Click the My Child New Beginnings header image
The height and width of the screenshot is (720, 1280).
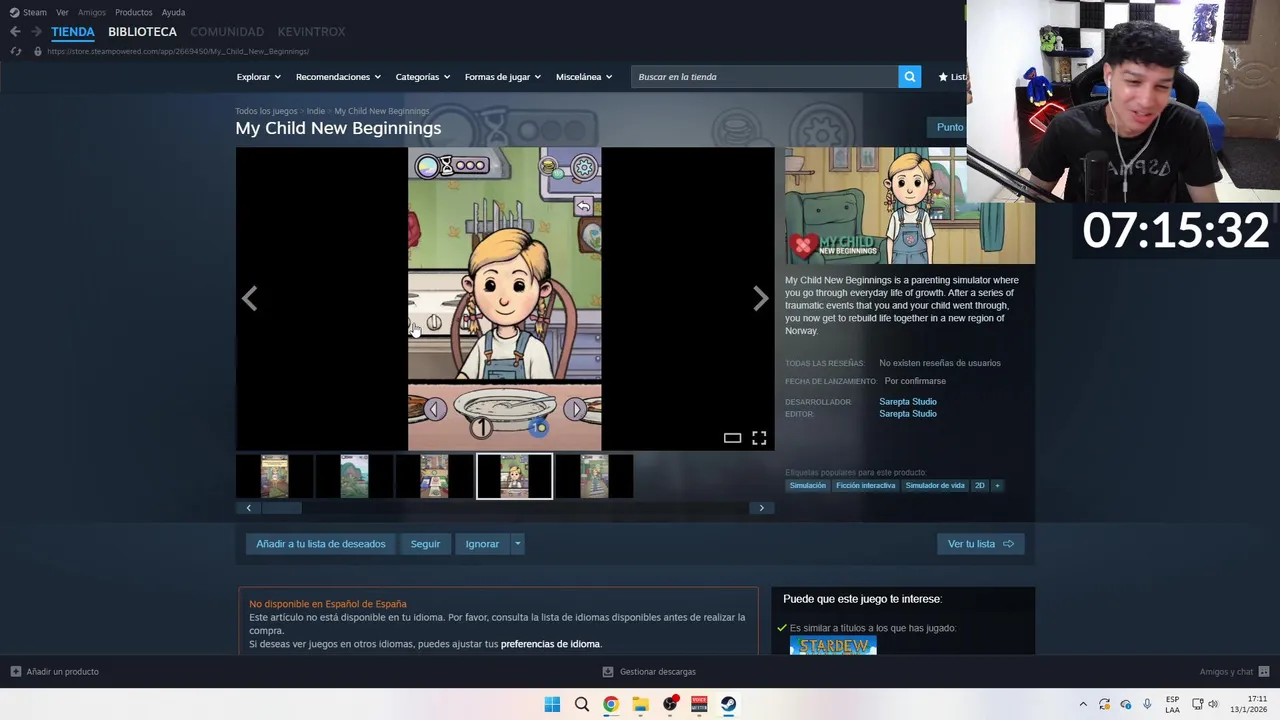click(x=910, y=206)
